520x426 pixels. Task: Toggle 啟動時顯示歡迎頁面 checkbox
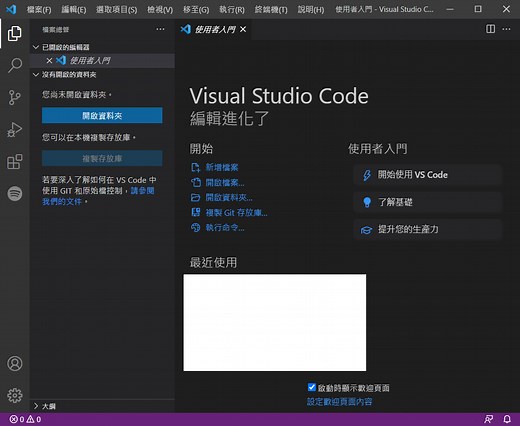click(312, 387)
